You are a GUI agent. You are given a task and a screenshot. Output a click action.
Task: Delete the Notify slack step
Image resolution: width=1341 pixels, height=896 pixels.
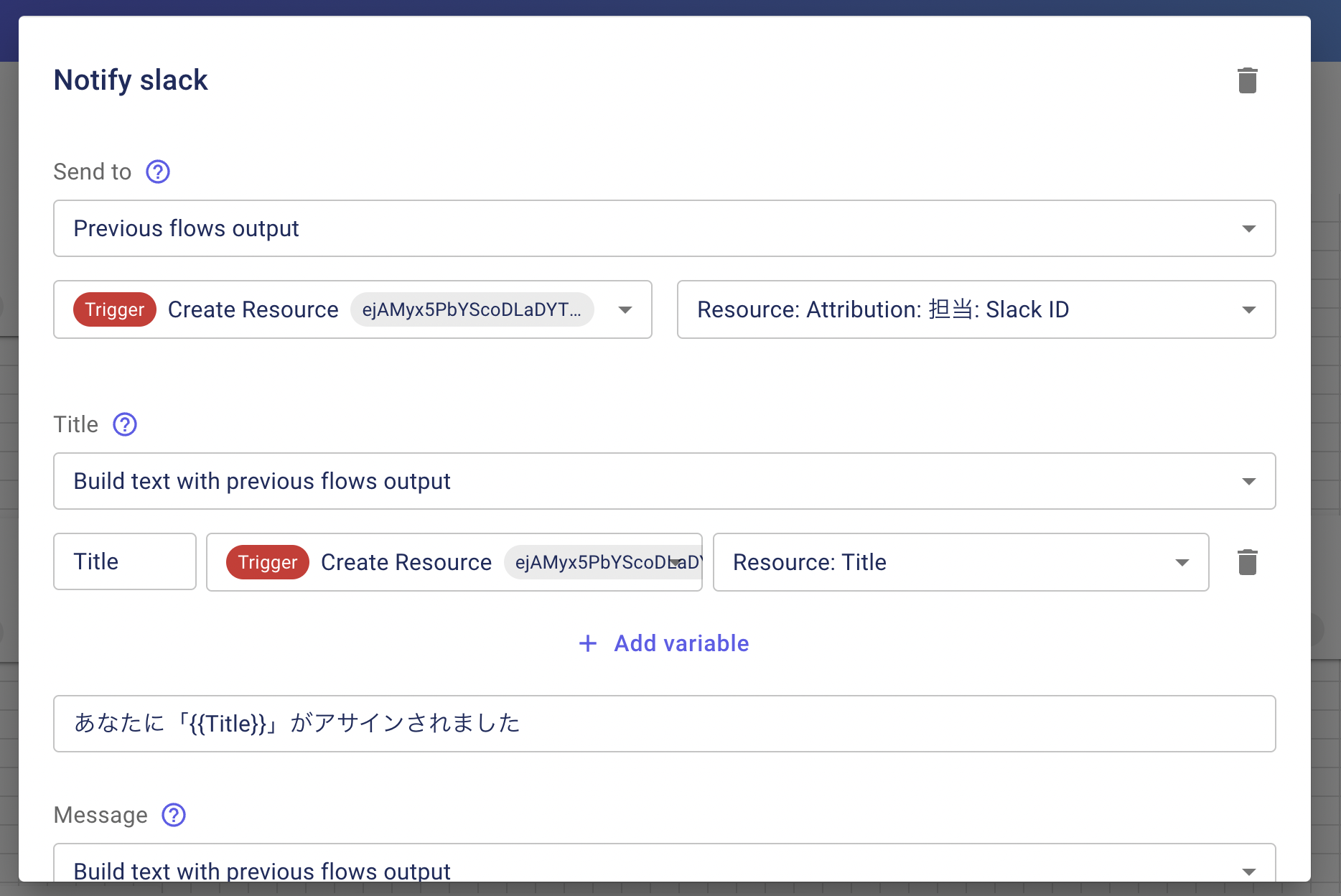pos(1248,80)
